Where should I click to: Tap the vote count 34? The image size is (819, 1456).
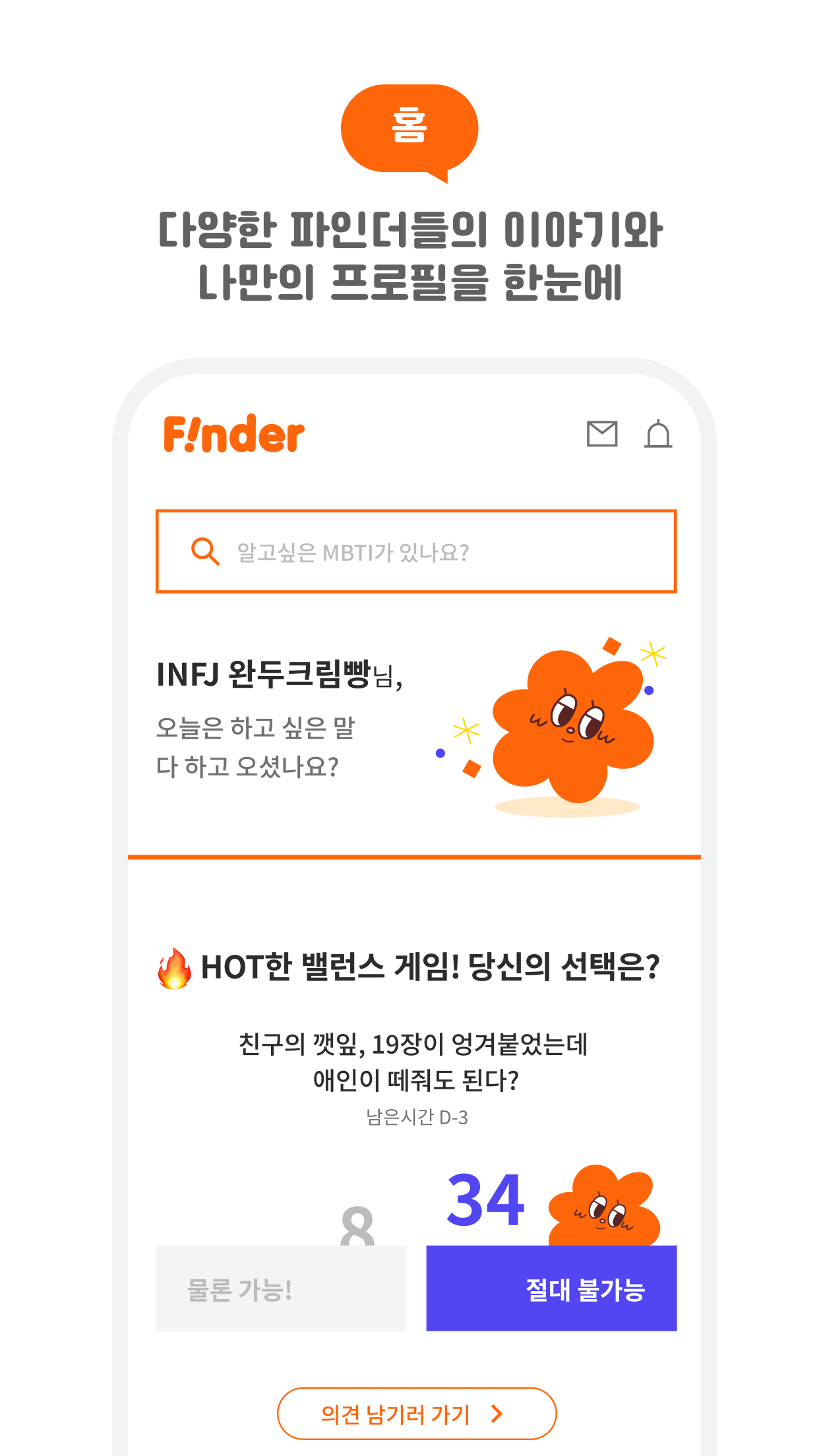pyautogui.click(x=485, y=1199)
